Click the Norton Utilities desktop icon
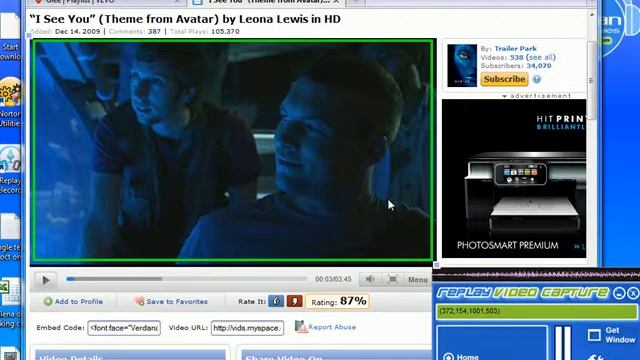Viewport: 640px width, 360px height. [10, 102]
